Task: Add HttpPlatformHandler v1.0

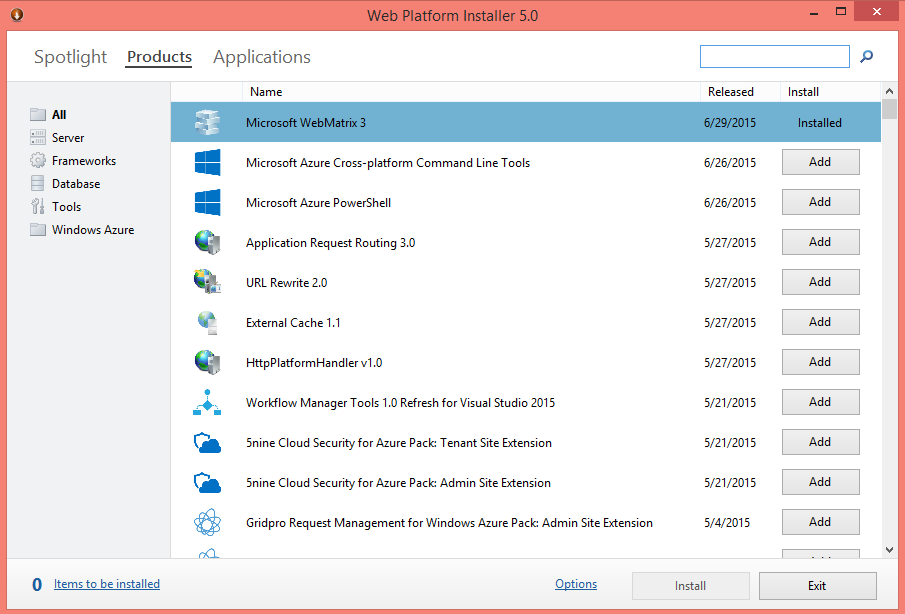Action: coord(820,361)
